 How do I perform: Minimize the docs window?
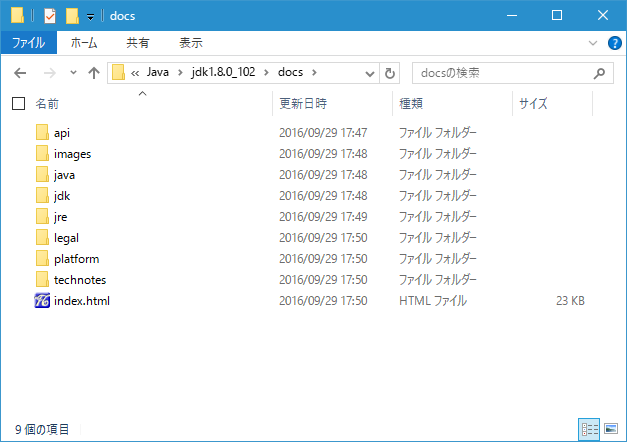[x=512, y=16]
